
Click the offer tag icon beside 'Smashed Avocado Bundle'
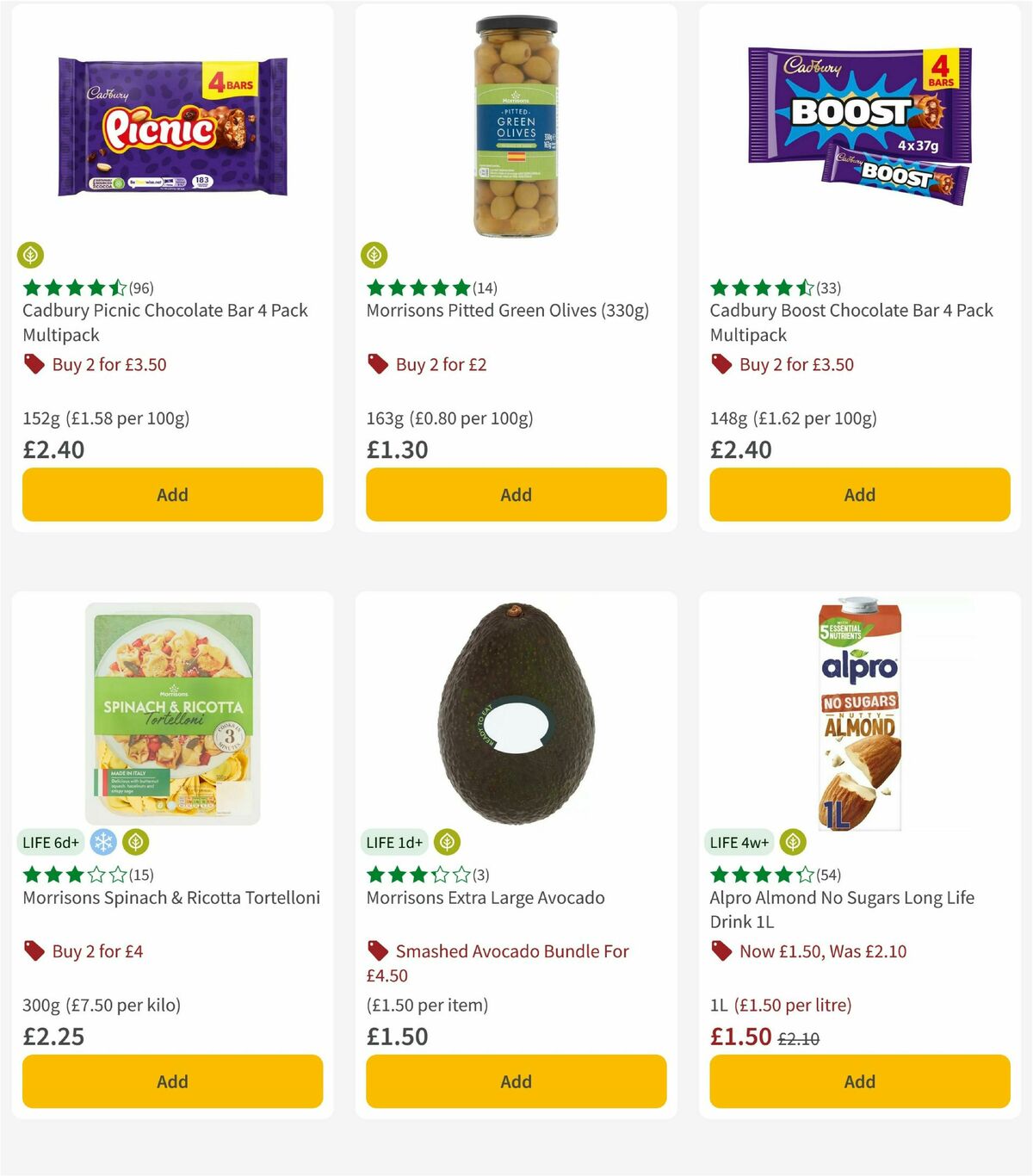[x=377, y=951]
